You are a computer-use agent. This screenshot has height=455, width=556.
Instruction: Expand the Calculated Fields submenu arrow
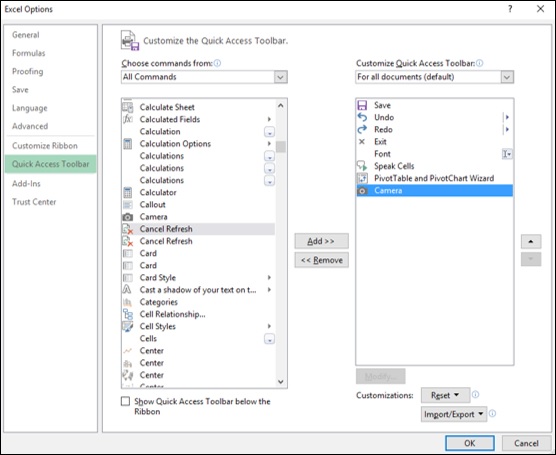(x=269, y=119)
